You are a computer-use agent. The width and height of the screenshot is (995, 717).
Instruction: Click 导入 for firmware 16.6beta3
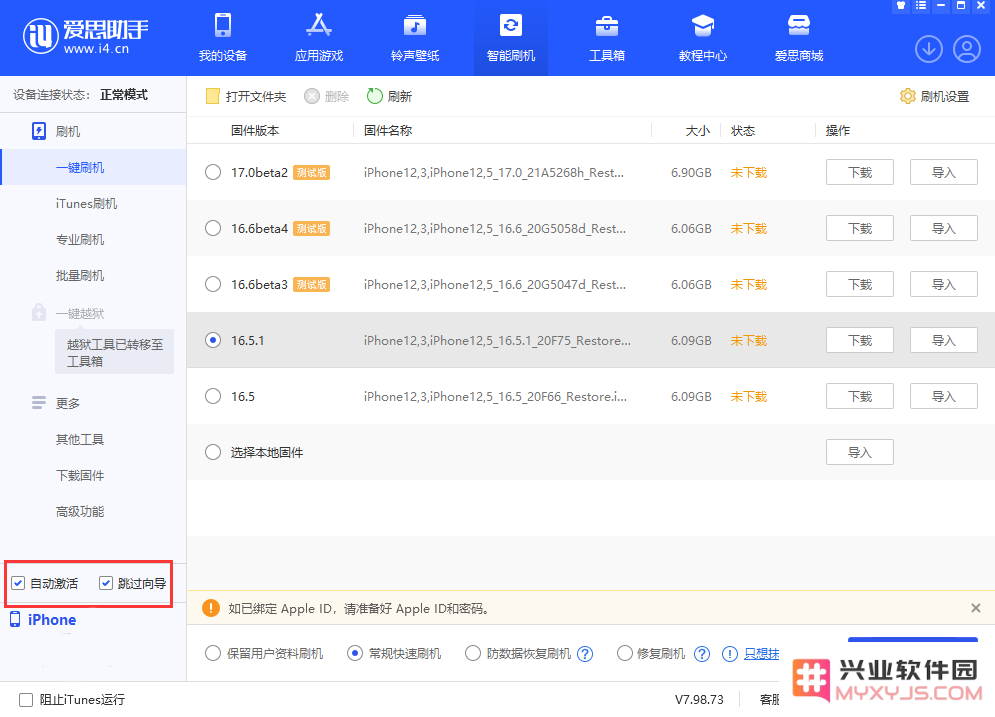tap(944, 284)
